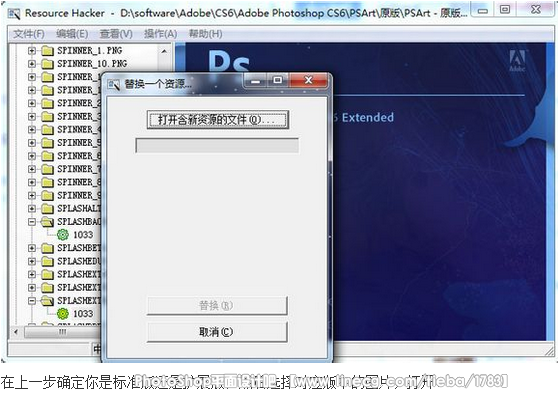The width and height of the screenshot is (558, 398).
Task: Click the SPINNER_10.PNG folder icon
Action: coord(47,64)
